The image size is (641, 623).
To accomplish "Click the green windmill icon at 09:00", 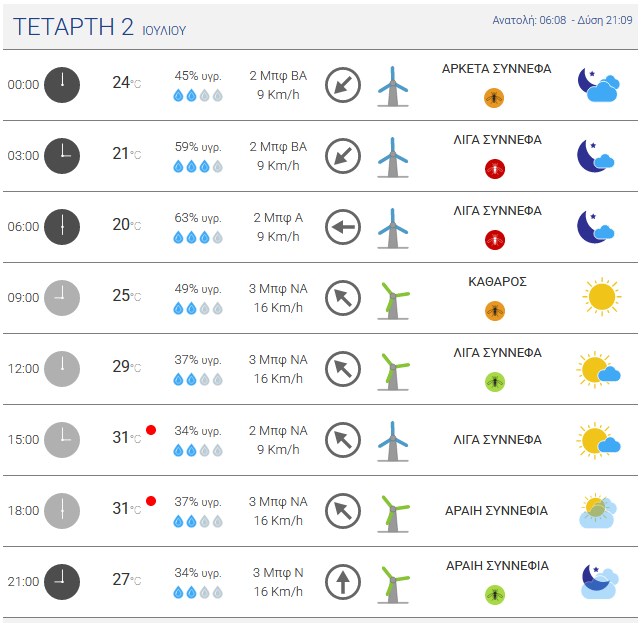I will pyautogui.click(x=393, y=300).
